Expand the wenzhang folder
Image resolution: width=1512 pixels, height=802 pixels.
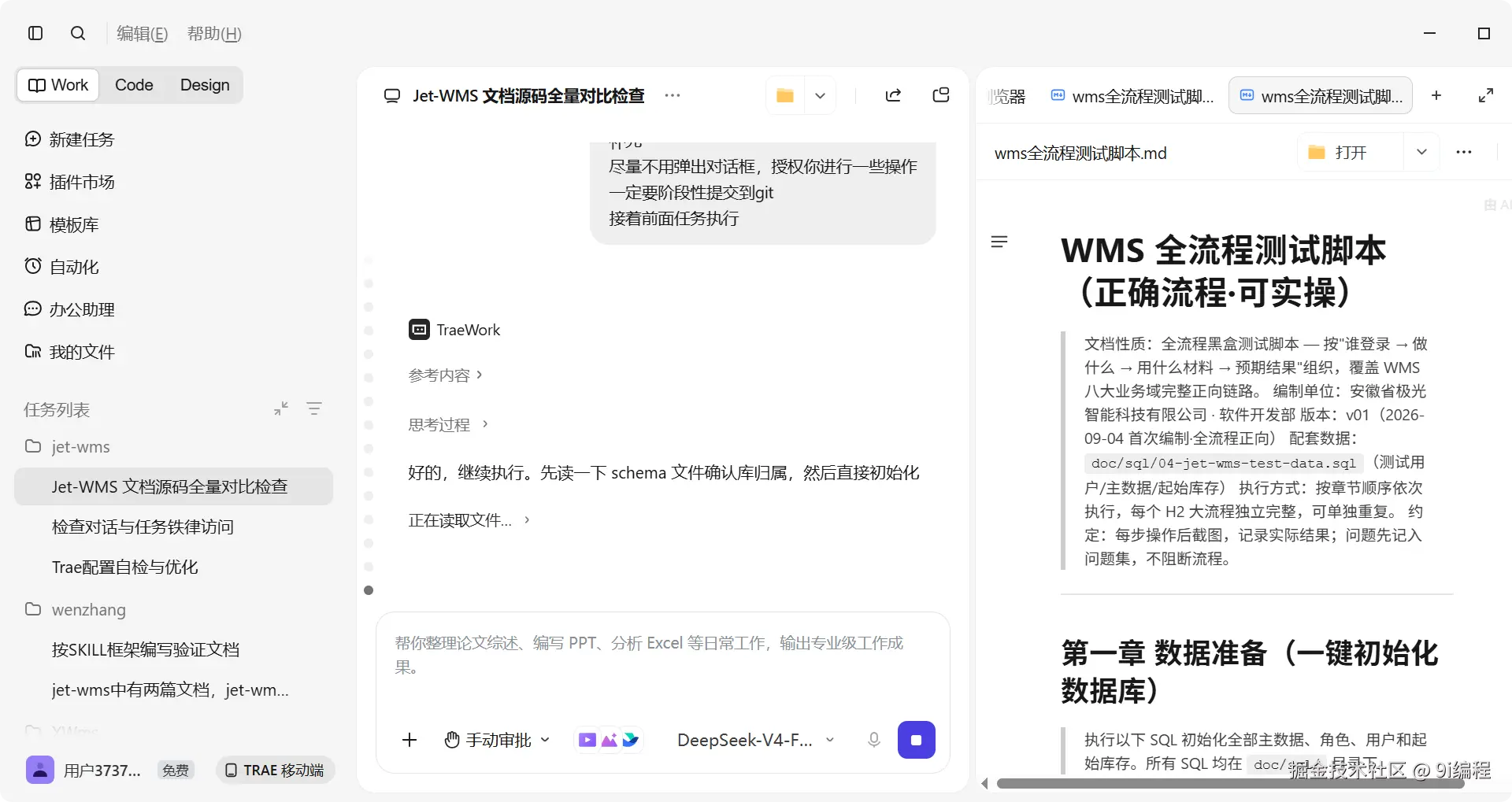76,609
